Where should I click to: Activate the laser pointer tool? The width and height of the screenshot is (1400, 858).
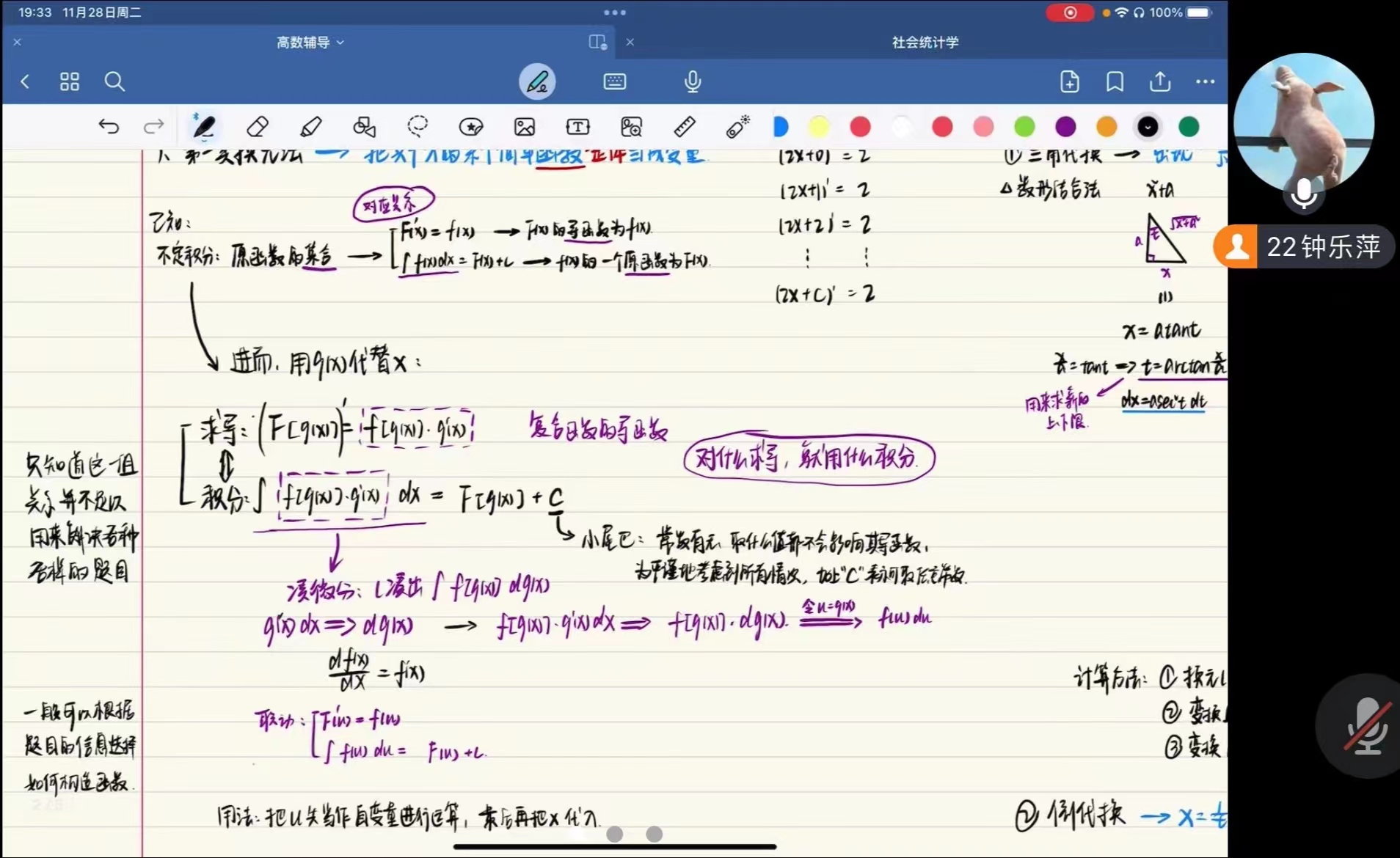pyautogui.click(x=737, y=127)
